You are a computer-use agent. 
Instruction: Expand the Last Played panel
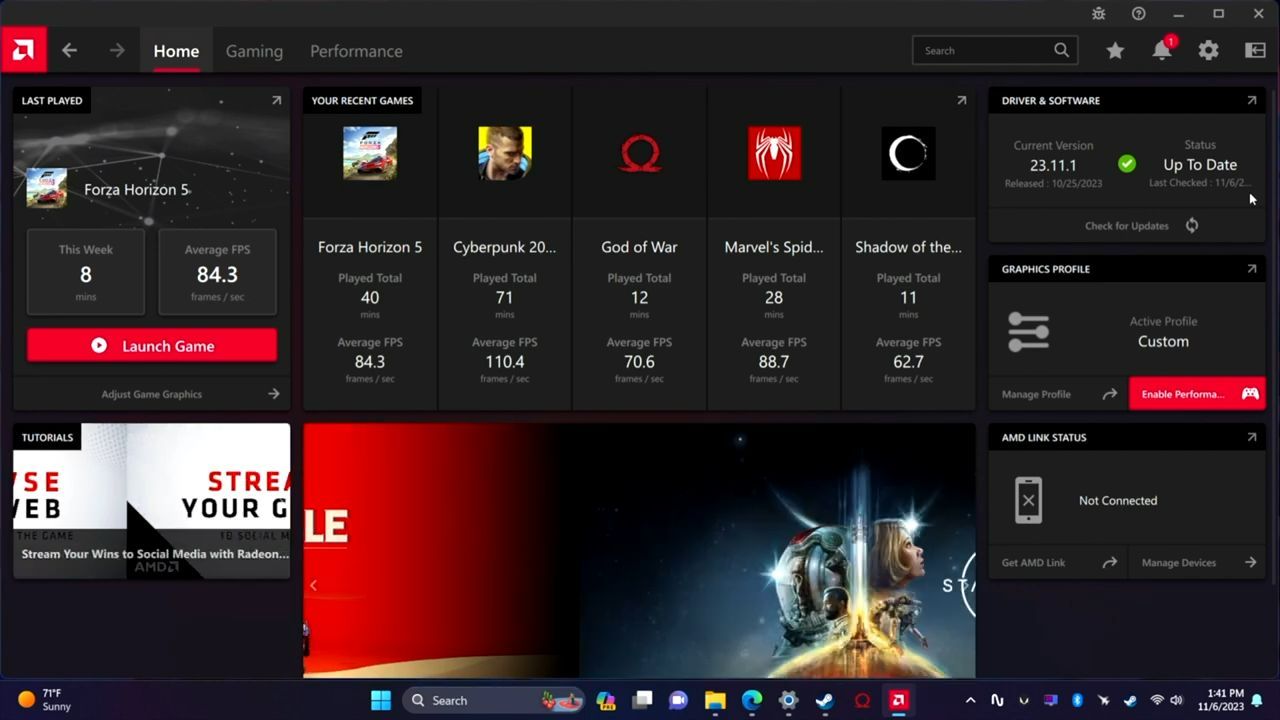pyautogui.click(x=276, y=100)
